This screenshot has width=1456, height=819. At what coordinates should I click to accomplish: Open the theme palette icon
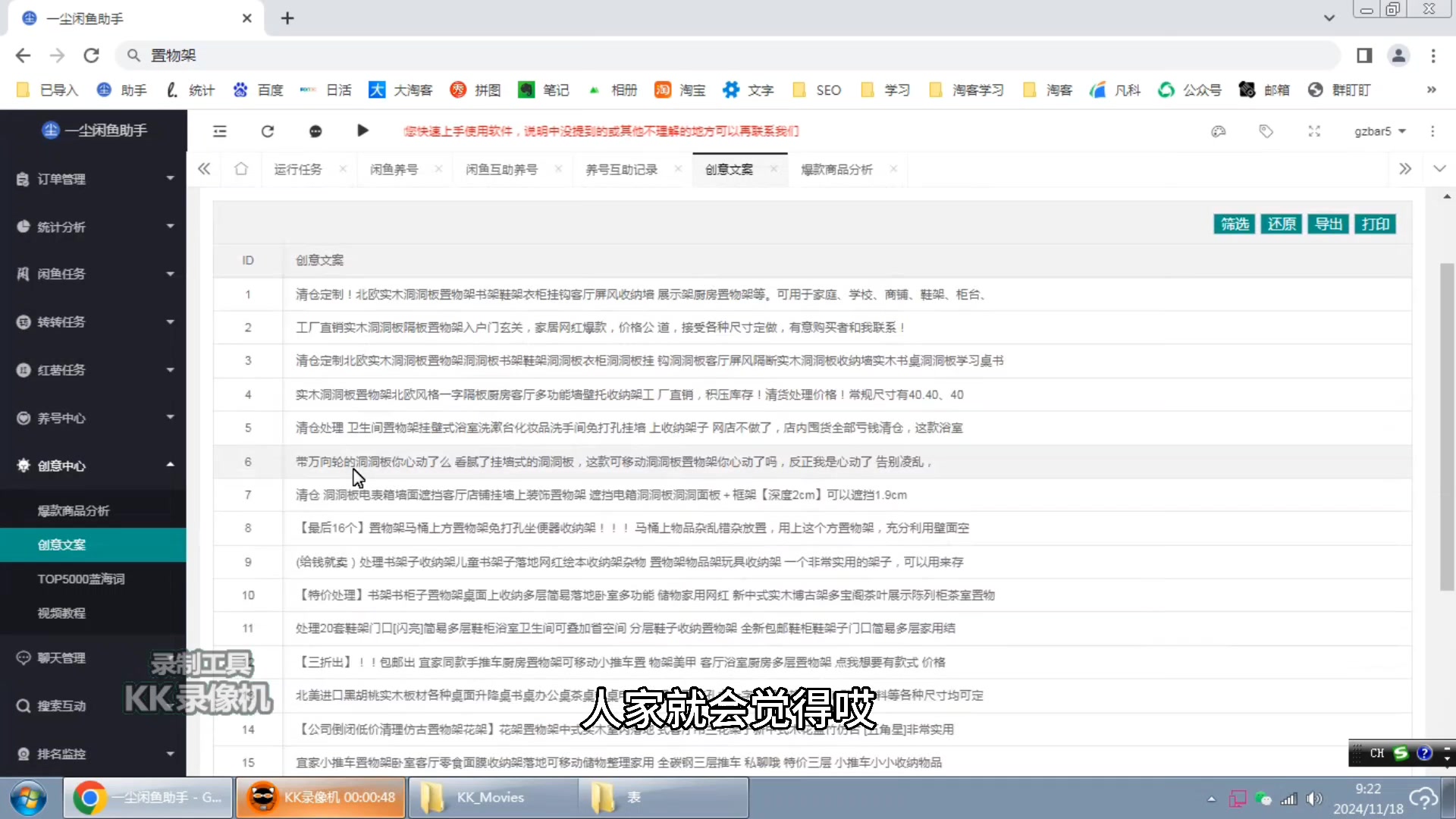pyautogui.click(x=1219, y=131)
